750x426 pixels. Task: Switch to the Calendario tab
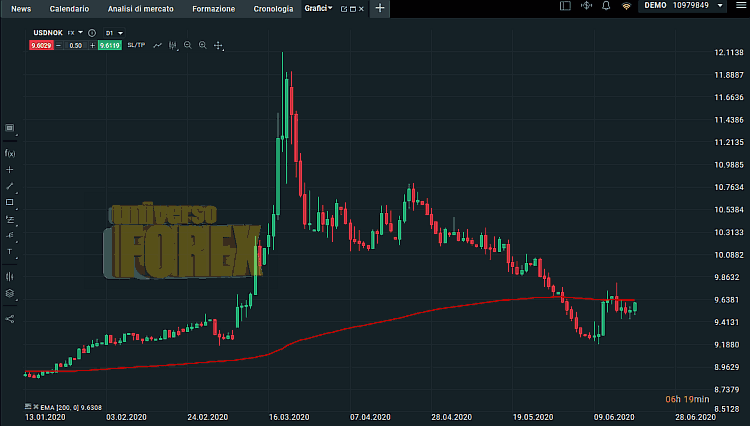coord(68,8)
